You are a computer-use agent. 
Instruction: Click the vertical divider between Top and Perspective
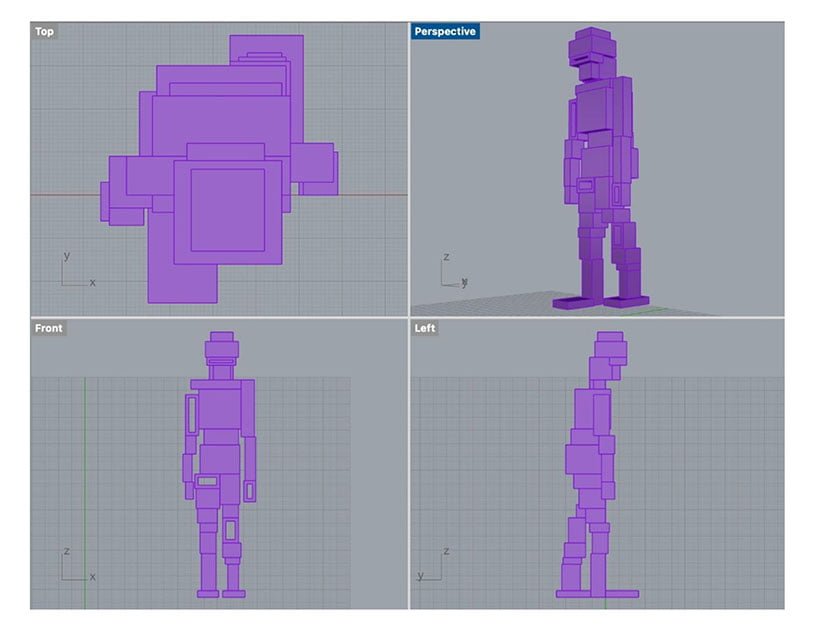coord(408,170)
